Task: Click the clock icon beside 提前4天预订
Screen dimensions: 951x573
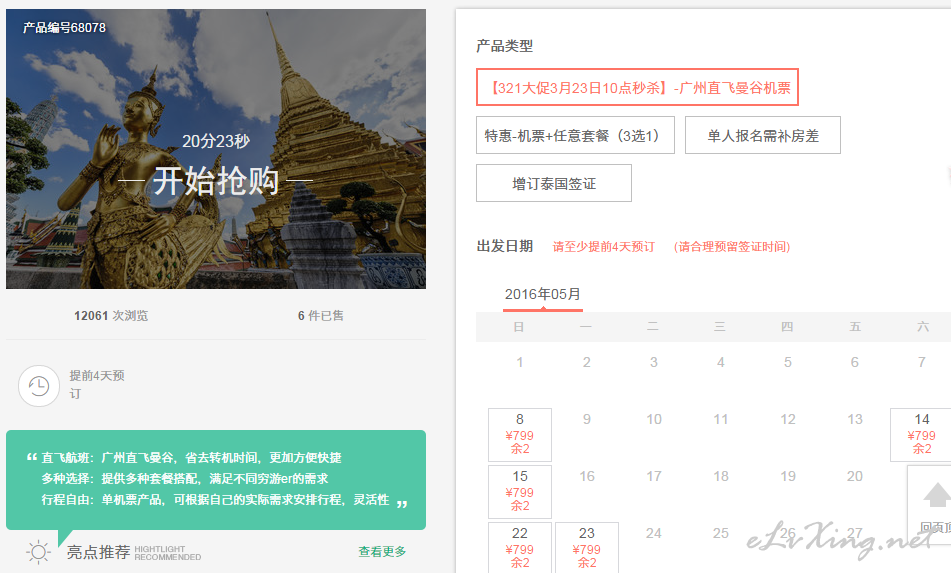Action: pos(39,386)
